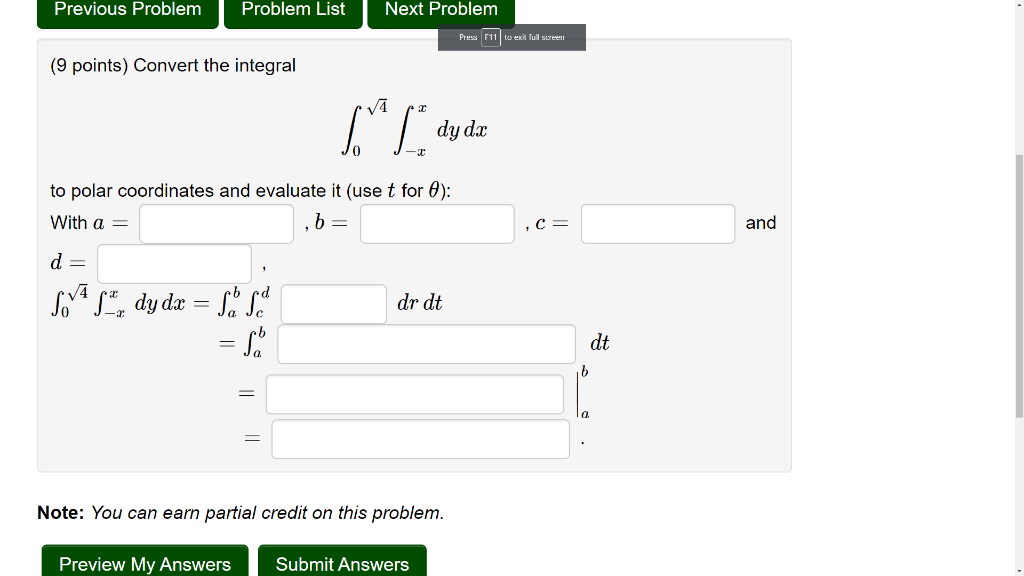
Task: Focus the integrand box before dr dt
Action: (x=334, y=304)
